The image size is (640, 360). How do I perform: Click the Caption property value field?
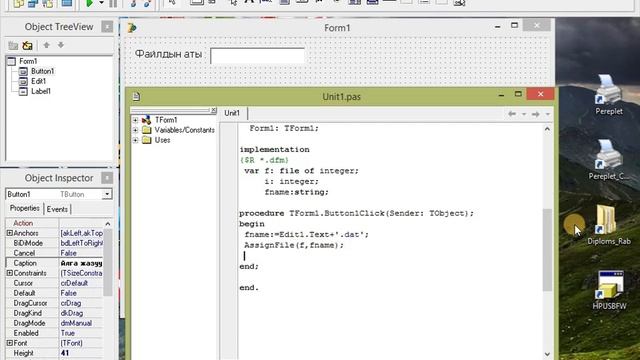click(x=81, y=263)
